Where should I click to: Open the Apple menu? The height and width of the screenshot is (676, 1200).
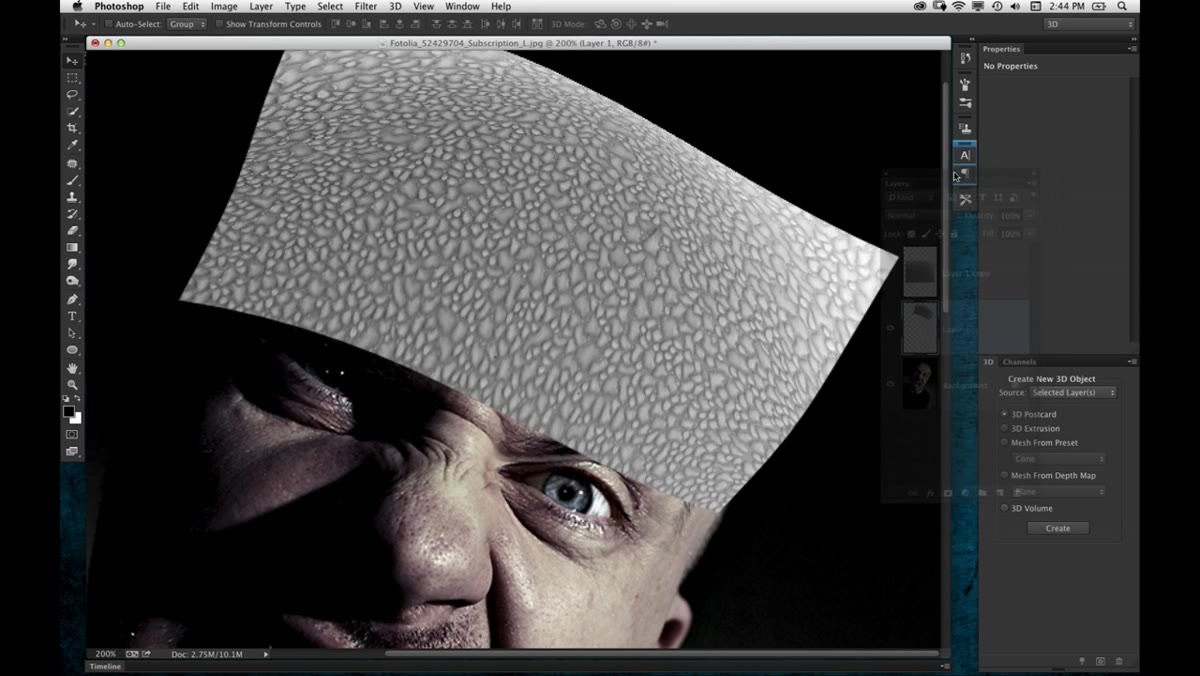77,6
